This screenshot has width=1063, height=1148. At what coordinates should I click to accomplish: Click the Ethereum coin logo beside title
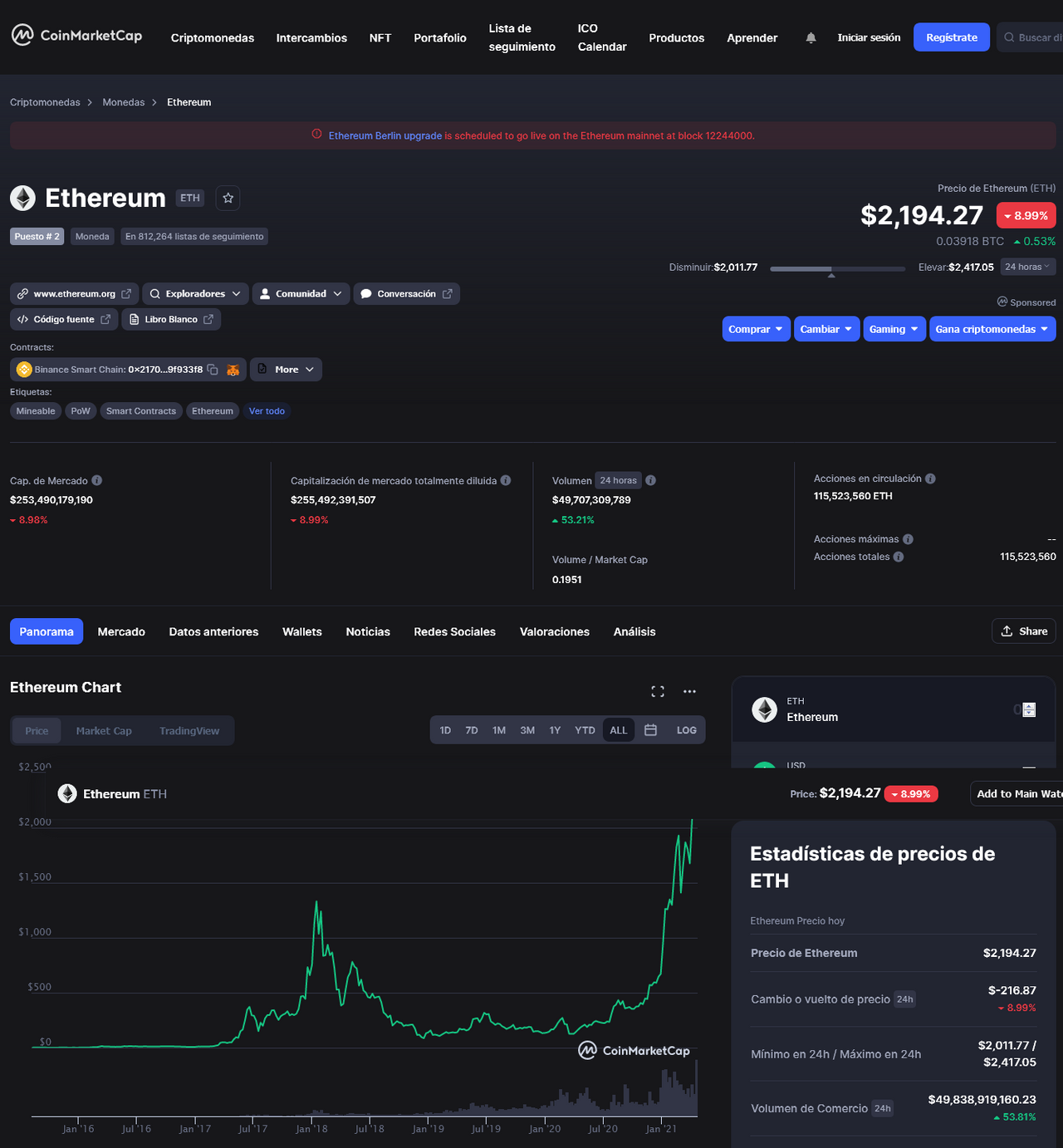22,198
